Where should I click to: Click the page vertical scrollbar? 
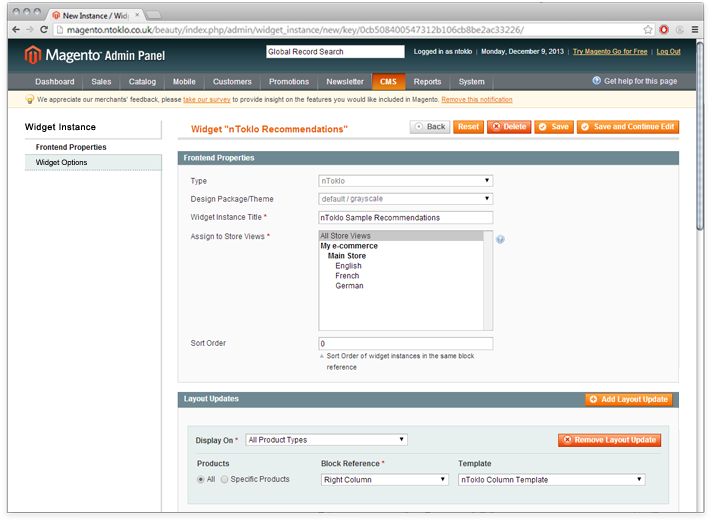tap(700, 136)
